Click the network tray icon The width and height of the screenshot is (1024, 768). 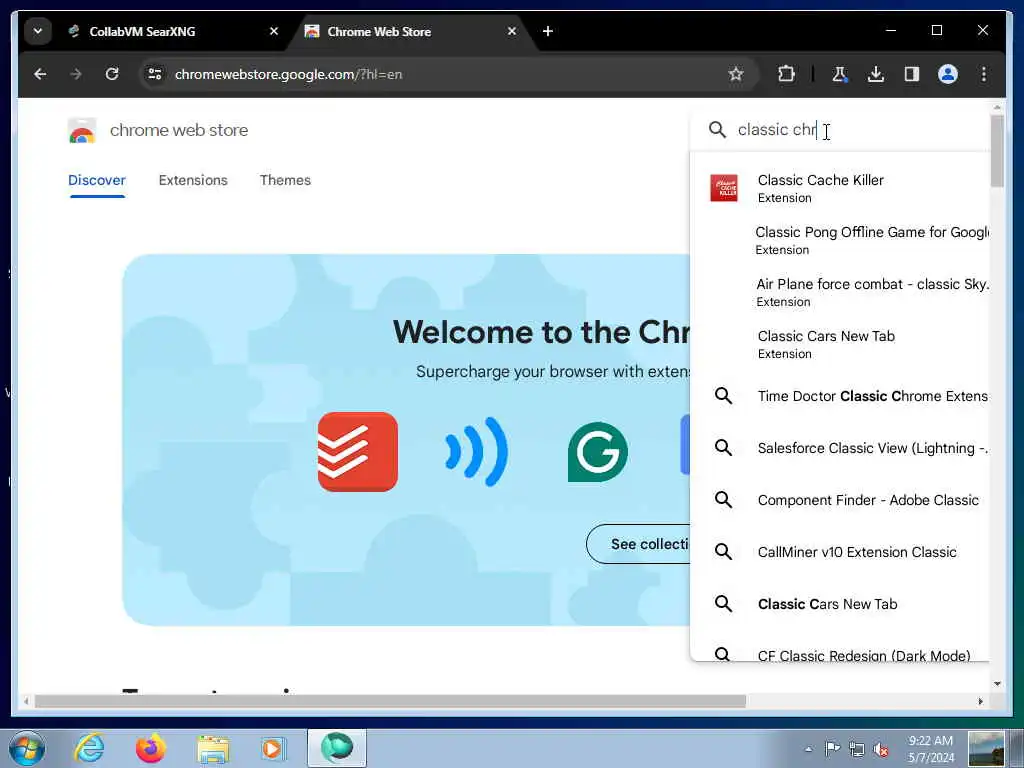pos(856,749)
